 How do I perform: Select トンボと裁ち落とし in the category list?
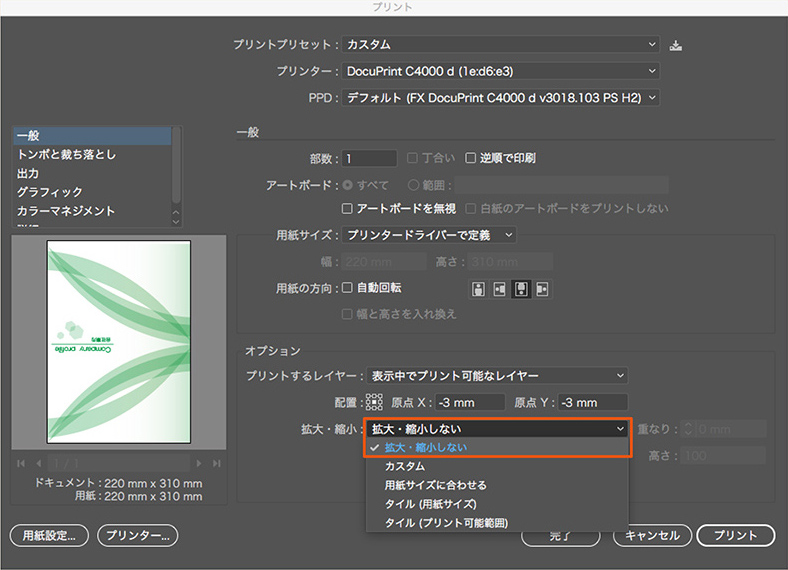pyautogui.click(x=66, y=154)
